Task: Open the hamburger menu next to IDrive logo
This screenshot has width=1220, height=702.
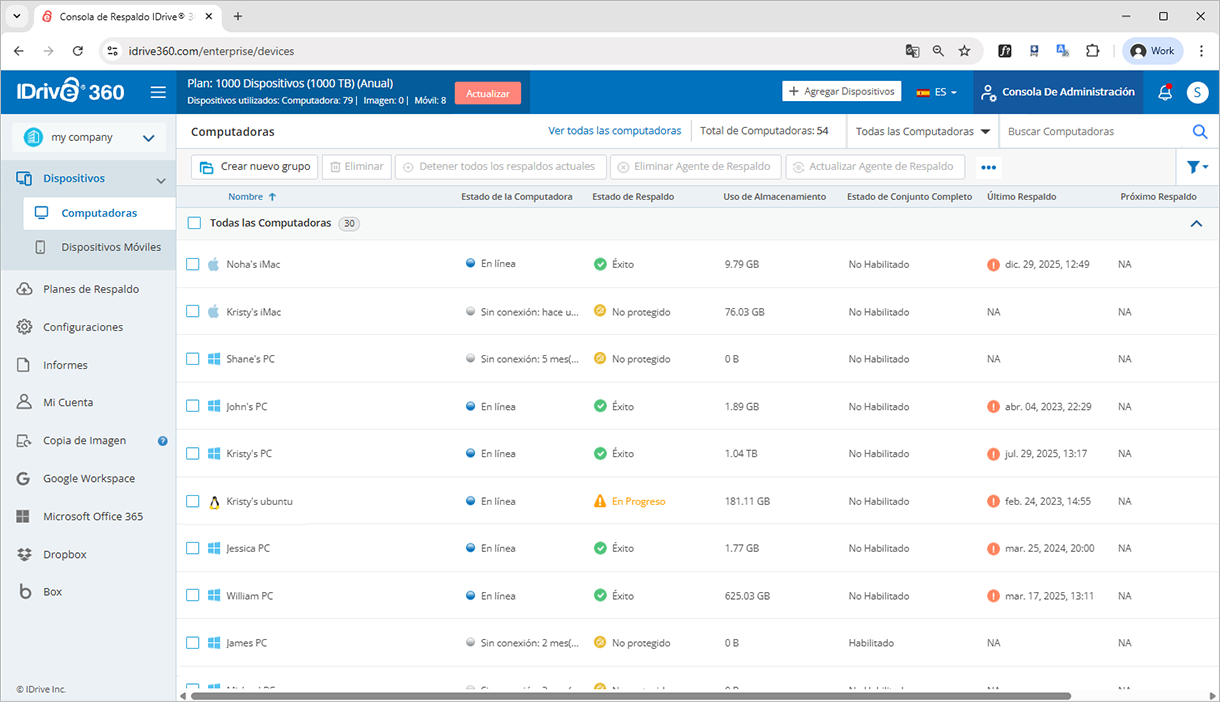Action: point(158,92)
